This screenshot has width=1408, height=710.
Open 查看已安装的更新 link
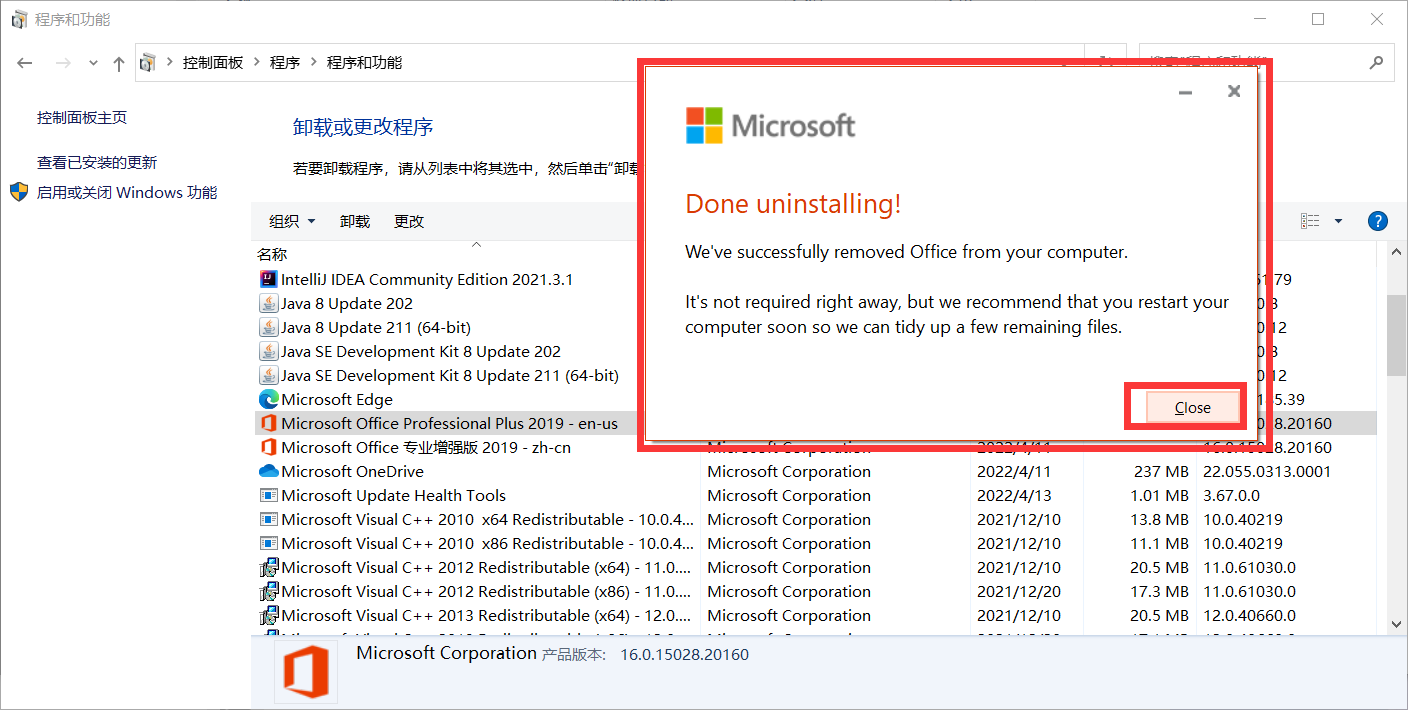(97, 162)
